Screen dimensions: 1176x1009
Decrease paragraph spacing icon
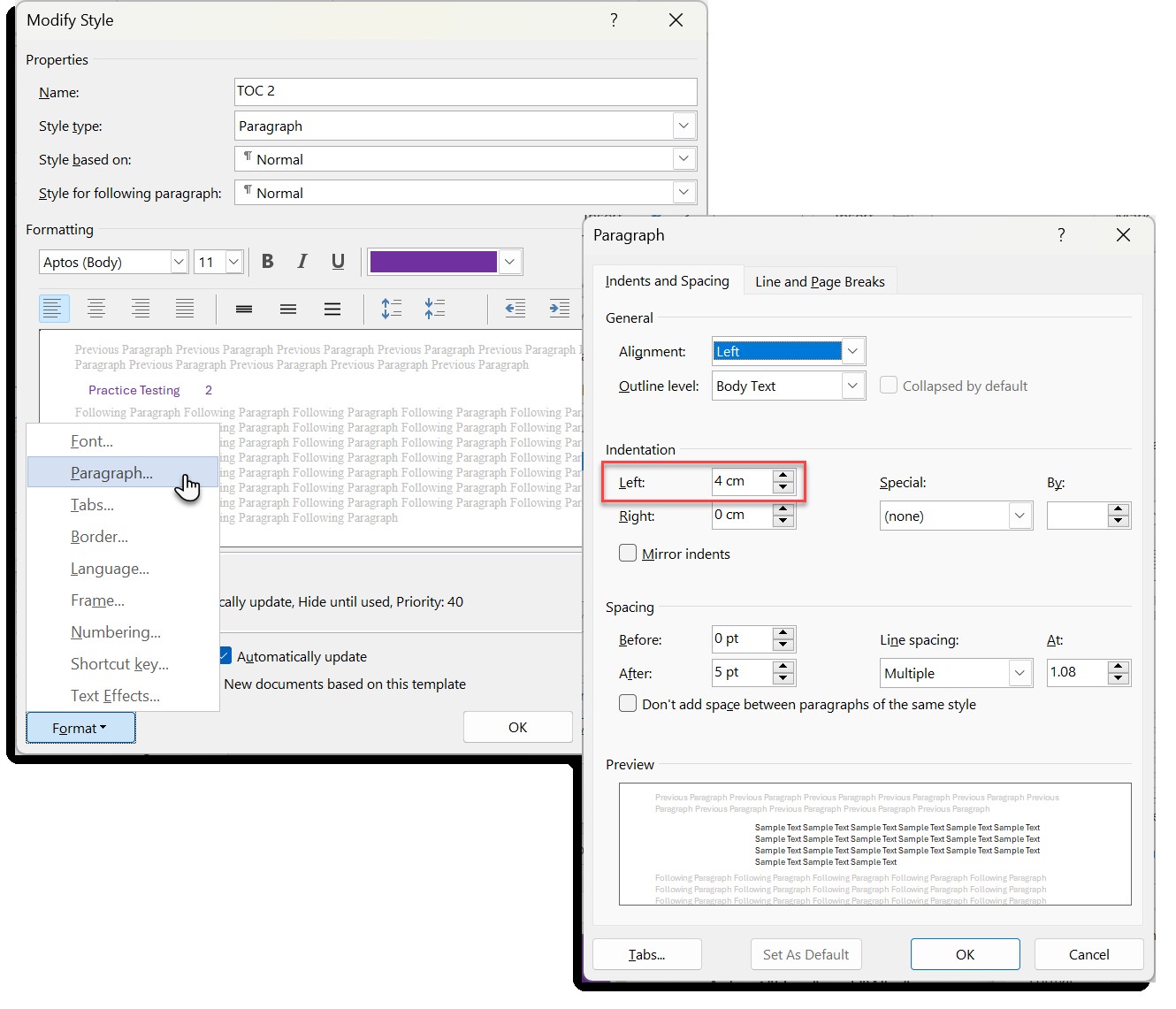click(435, 309)
